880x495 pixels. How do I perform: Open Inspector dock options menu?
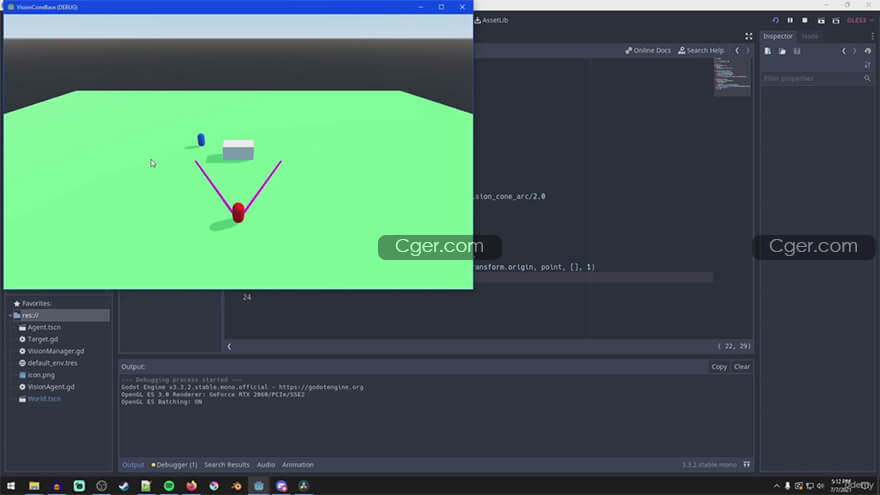872,36
